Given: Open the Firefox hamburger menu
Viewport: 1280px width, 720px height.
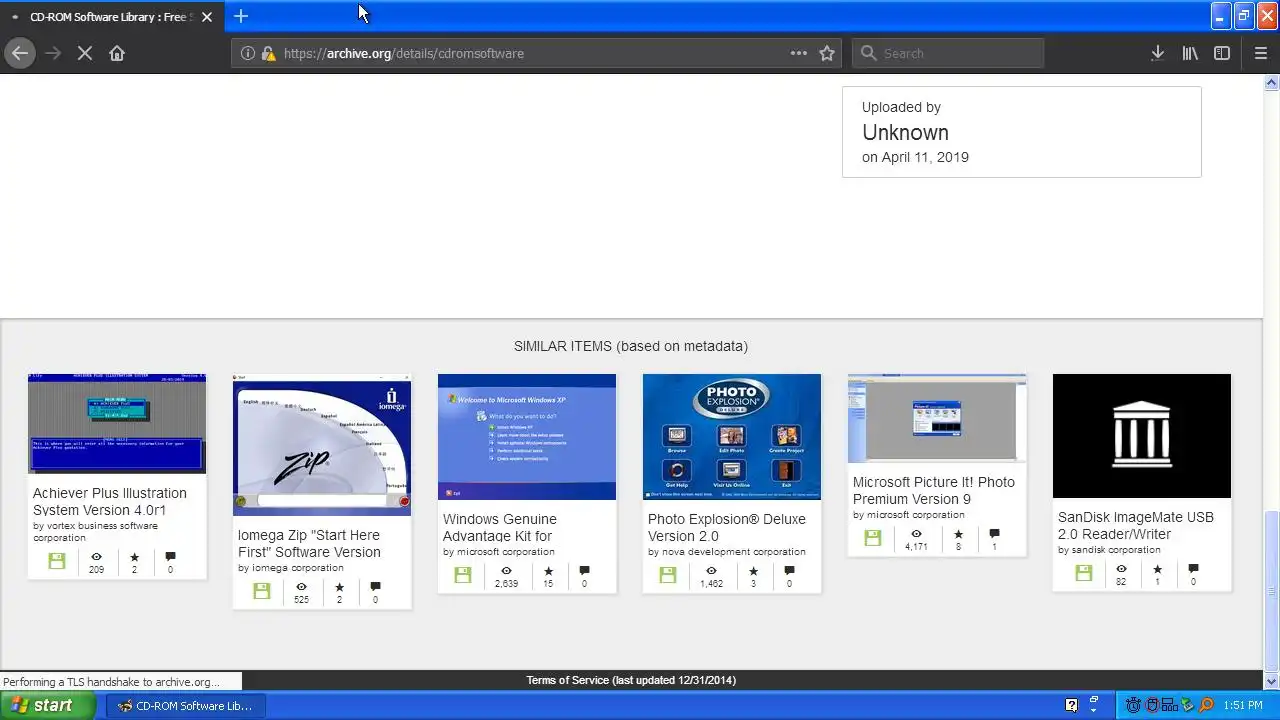Looking at the screenshot, I should [1260, 53].
